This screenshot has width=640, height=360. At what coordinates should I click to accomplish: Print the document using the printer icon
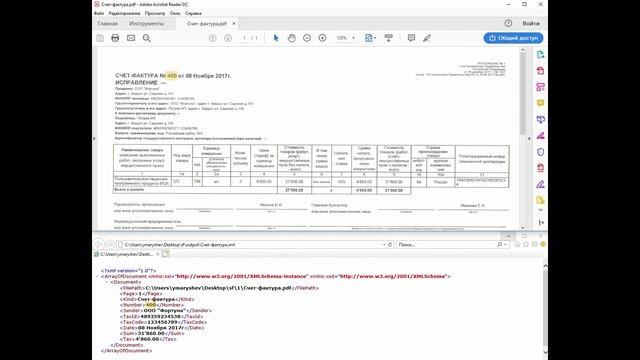click(x=115, y=38)
